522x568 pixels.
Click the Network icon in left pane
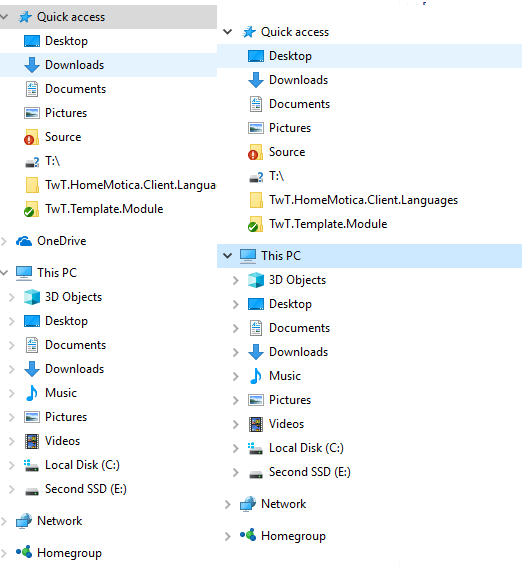point(24,521)
